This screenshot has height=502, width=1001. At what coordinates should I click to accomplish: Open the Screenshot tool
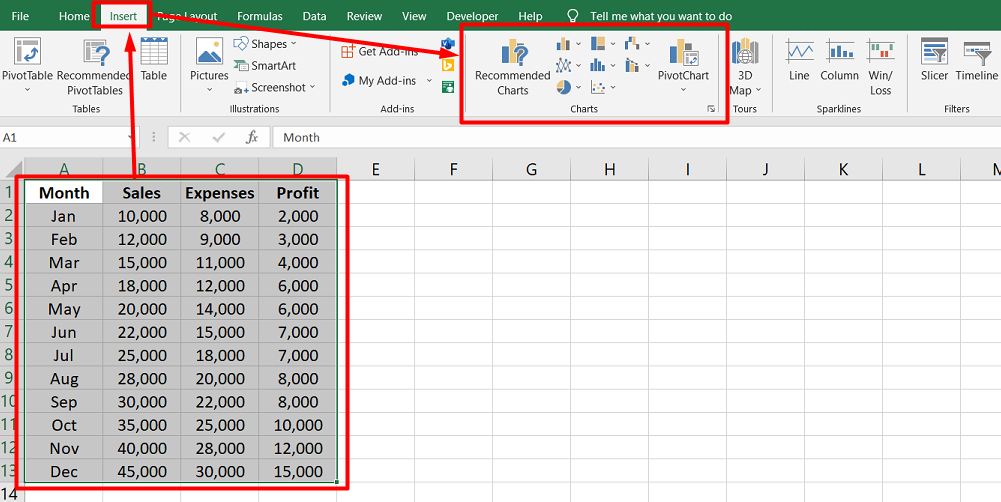(x=275, y=87)
